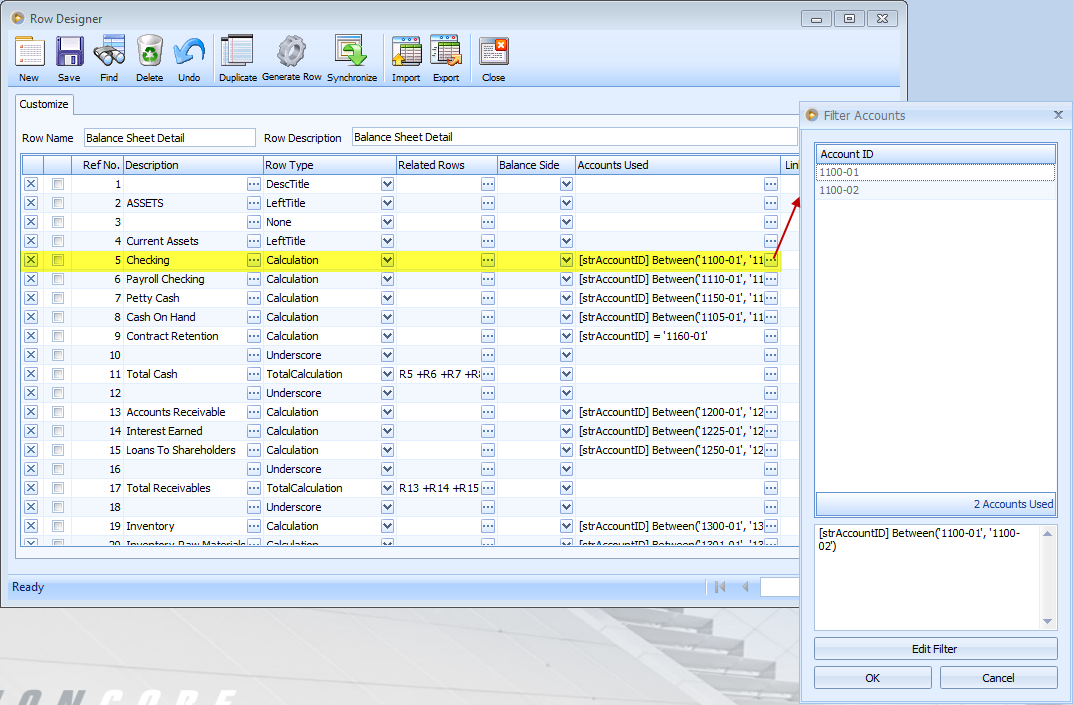This screenshot has height=705, width=1073.
Task: Close the Filter Accounts panel
Action: (x=1058, y=114)
